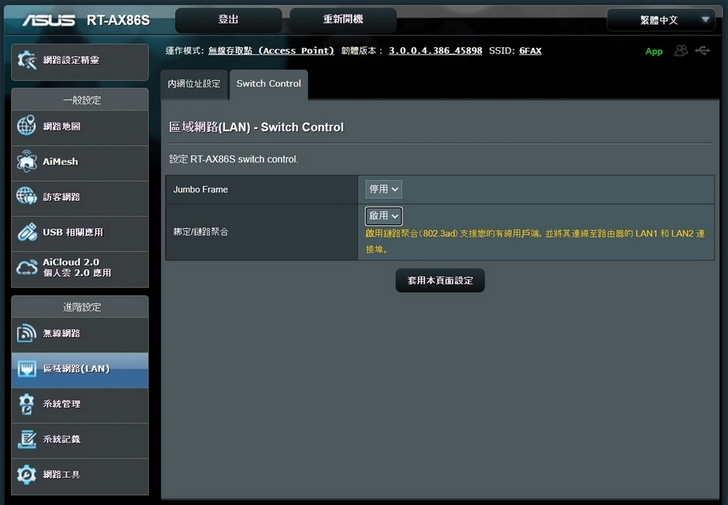728x505 pixels.
Task: Click the USB application icon
Action: (x=27, y=232)
